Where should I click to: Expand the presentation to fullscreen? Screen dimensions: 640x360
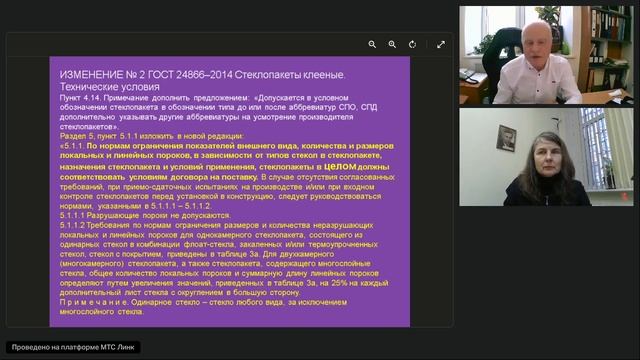coord(441,44)
